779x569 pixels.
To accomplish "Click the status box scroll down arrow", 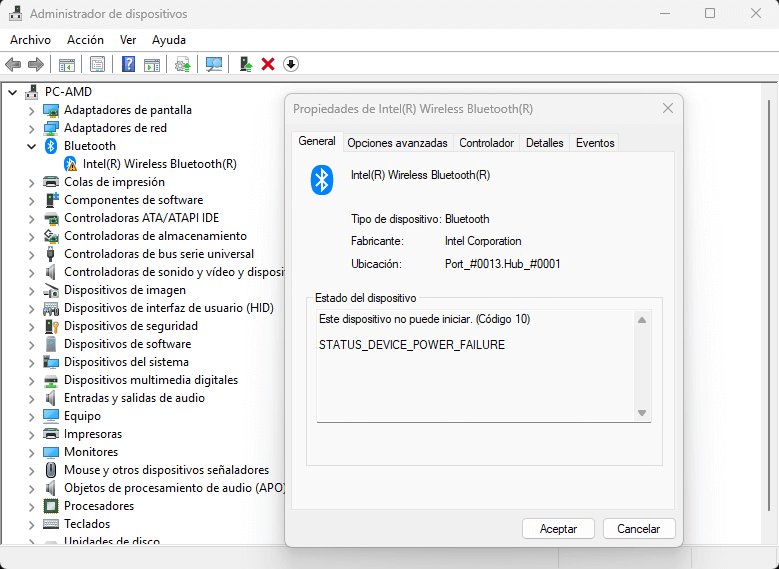I will pyautogui.click(x=642, y=413).
